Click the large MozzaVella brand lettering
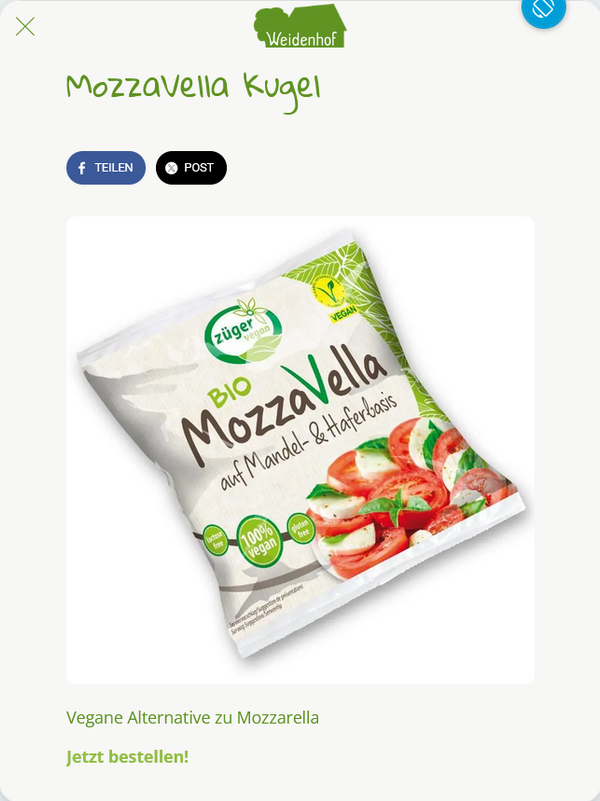 (x=283, y=404)
